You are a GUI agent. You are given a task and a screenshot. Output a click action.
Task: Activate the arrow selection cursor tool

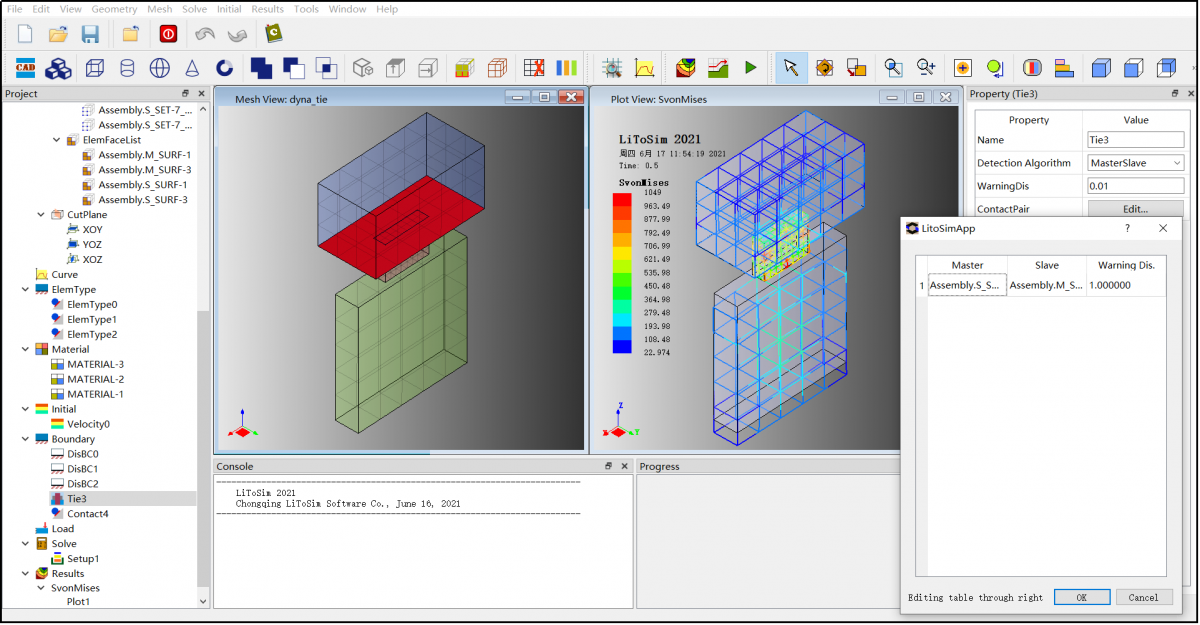[x=791, y=68]
